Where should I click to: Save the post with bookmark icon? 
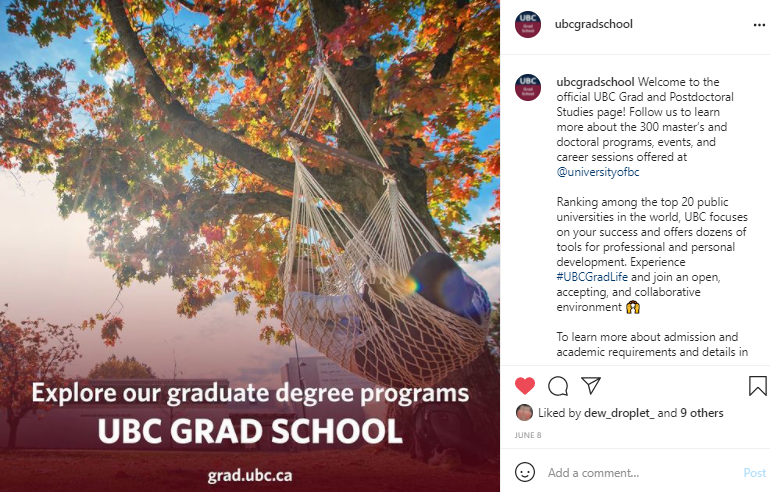click(757, 386)
